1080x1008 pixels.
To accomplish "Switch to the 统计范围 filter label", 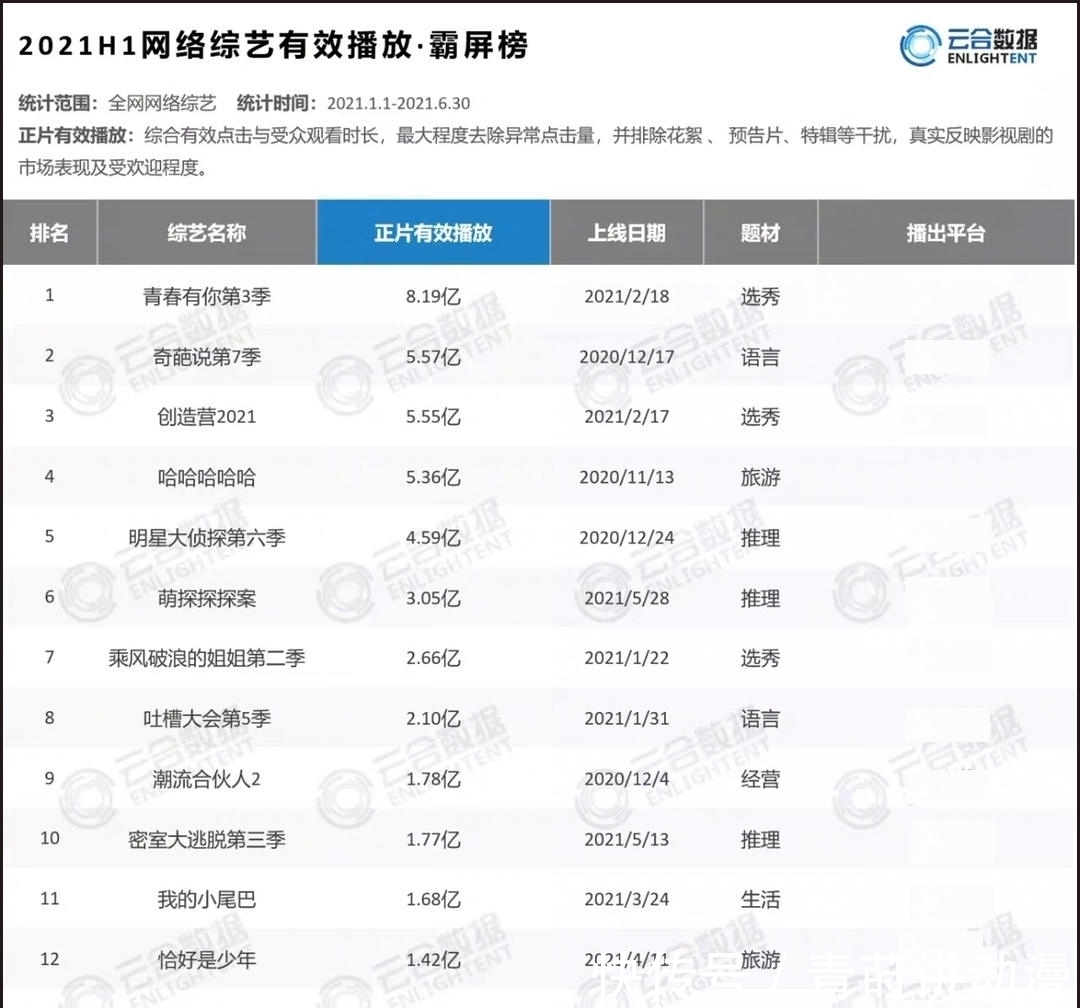I will (52, 102).
